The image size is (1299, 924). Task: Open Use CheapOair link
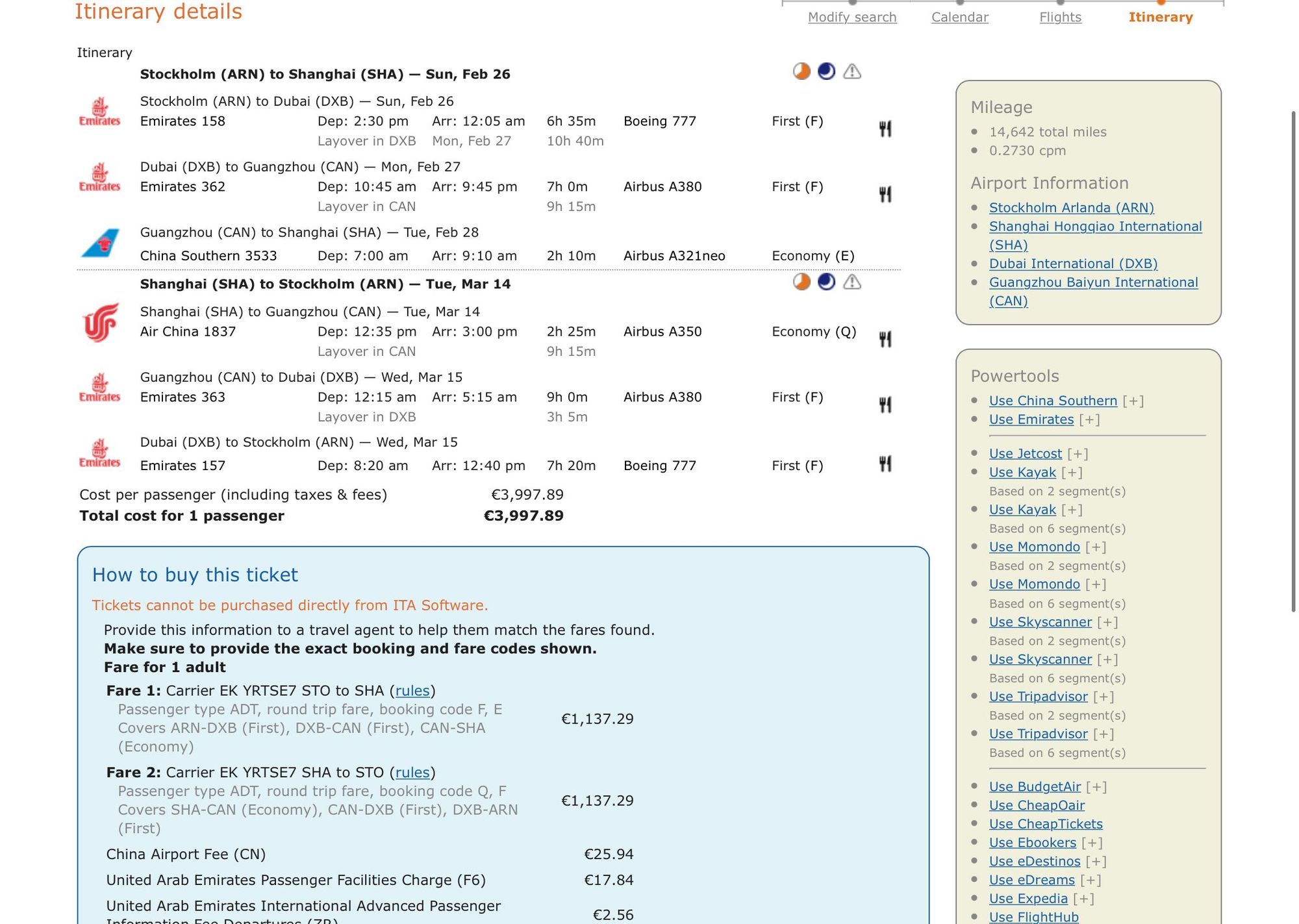[x=1037, y=805]
